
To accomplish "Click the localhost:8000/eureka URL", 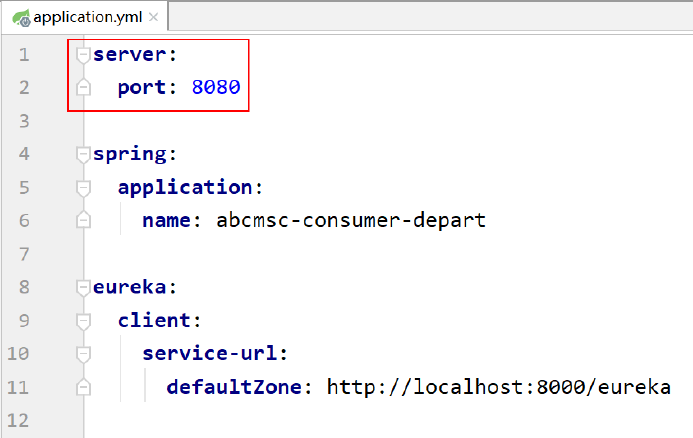I will (x=498, y=387).
